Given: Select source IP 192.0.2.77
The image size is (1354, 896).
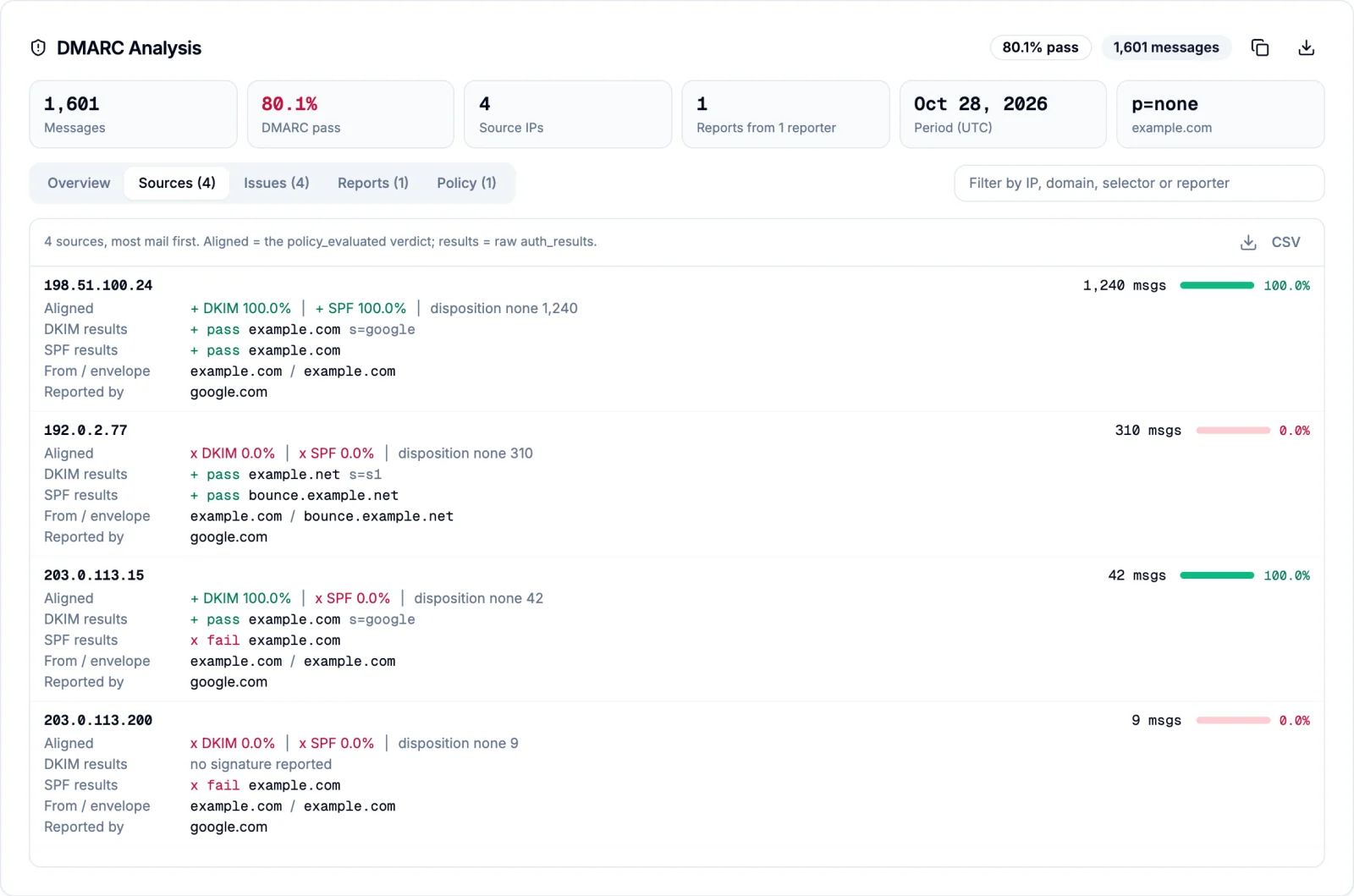Looking at the screenshot, I should tap(85, 431).
